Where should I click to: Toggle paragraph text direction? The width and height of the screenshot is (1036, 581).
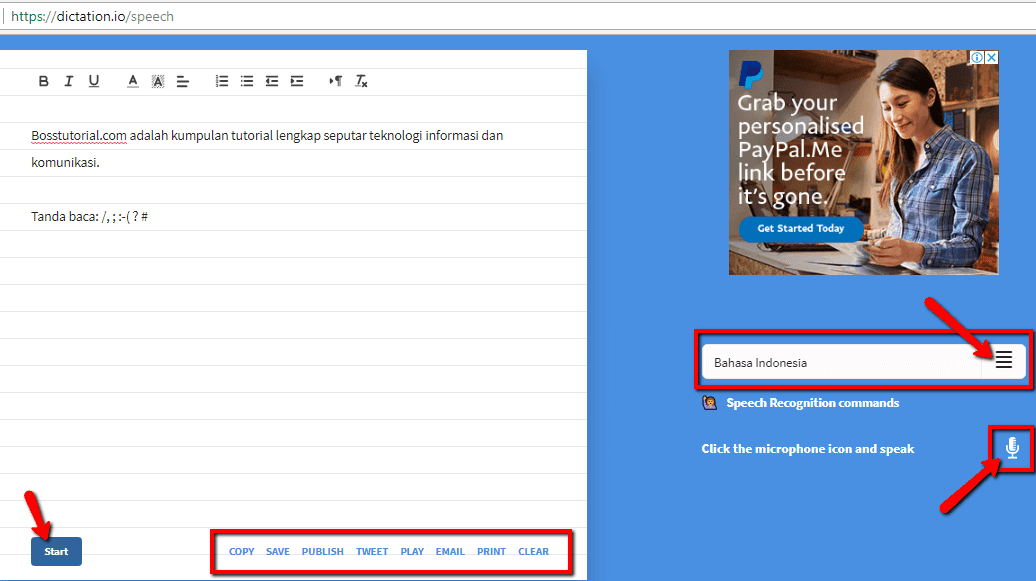click(x=336, y=81)
